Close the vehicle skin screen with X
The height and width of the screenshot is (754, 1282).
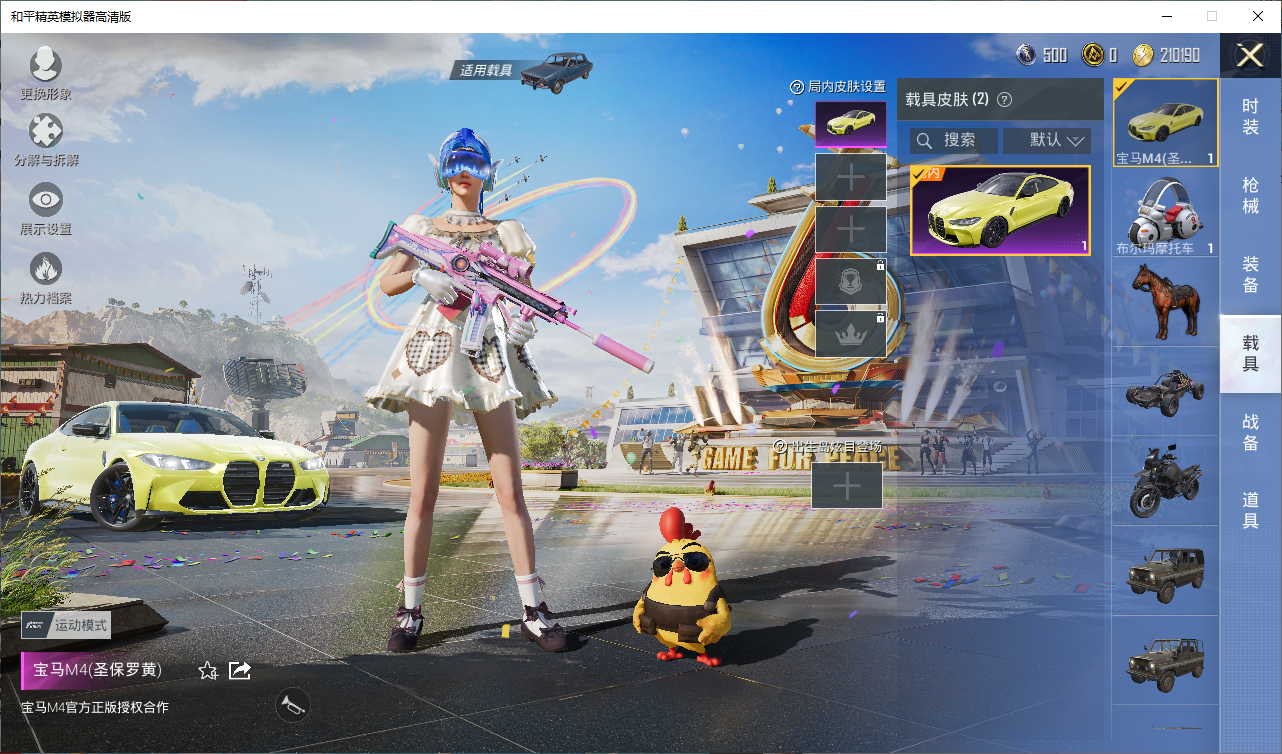(x=1250, y=55)
